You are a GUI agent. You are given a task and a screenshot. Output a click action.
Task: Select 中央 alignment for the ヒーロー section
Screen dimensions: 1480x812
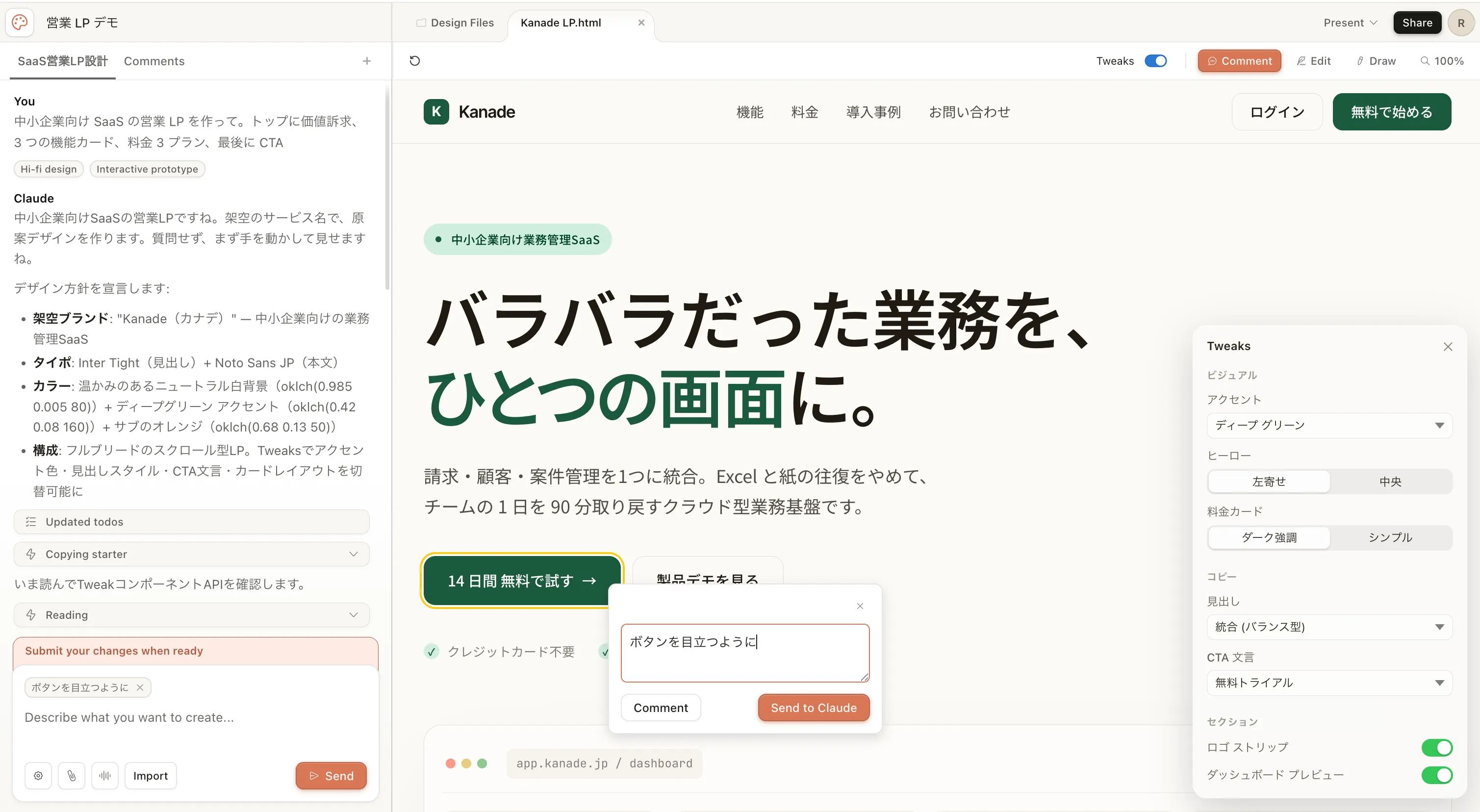coord(1390,482)
